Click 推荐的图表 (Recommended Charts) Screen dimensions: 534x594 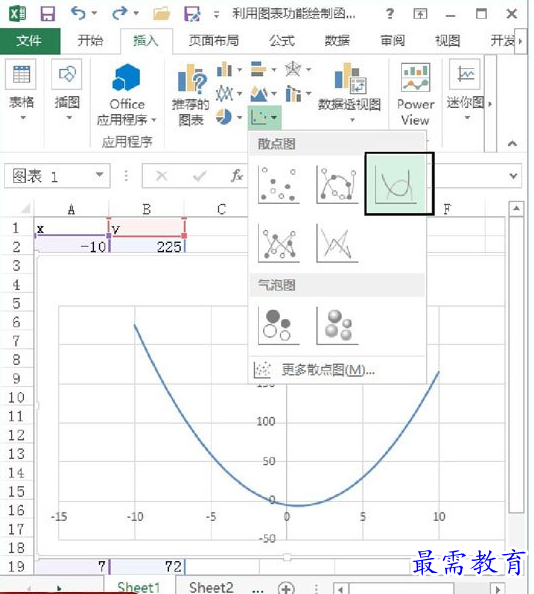tap(191, 95)
